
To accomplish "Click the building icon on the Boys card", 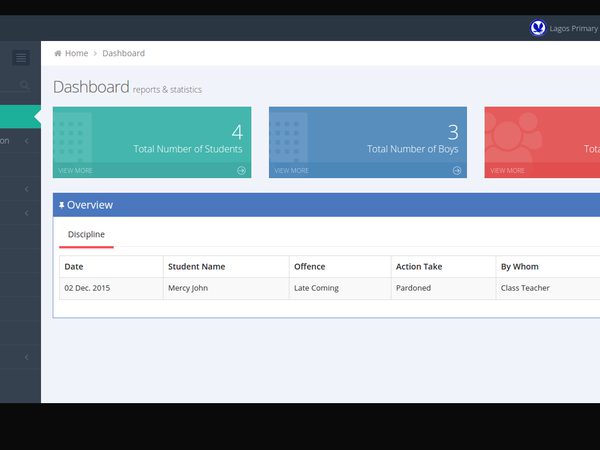I will [x=288, y=138].
